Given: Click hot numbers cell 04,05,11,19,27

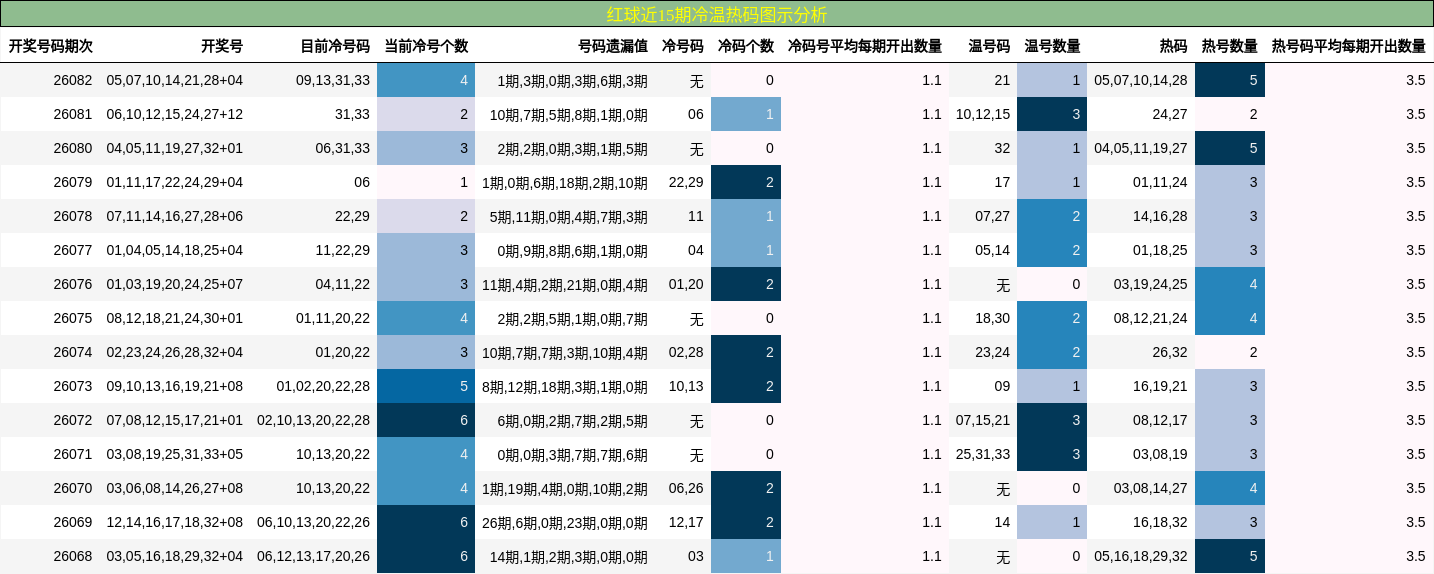Looking at the screenshot, I should click(1141, 148).
